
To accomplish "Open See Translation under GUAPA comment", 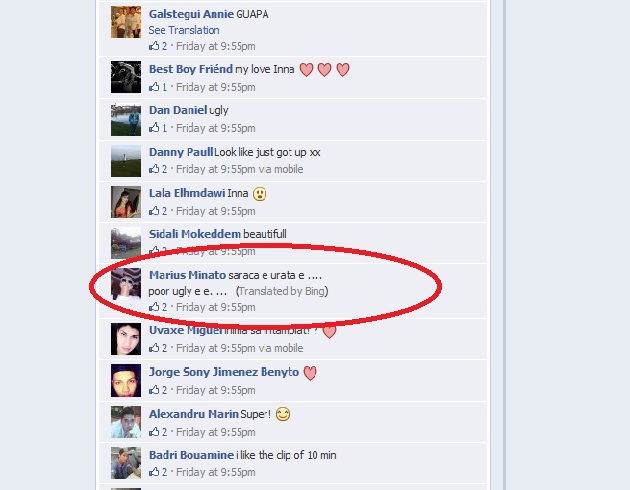I will point(184,30).
